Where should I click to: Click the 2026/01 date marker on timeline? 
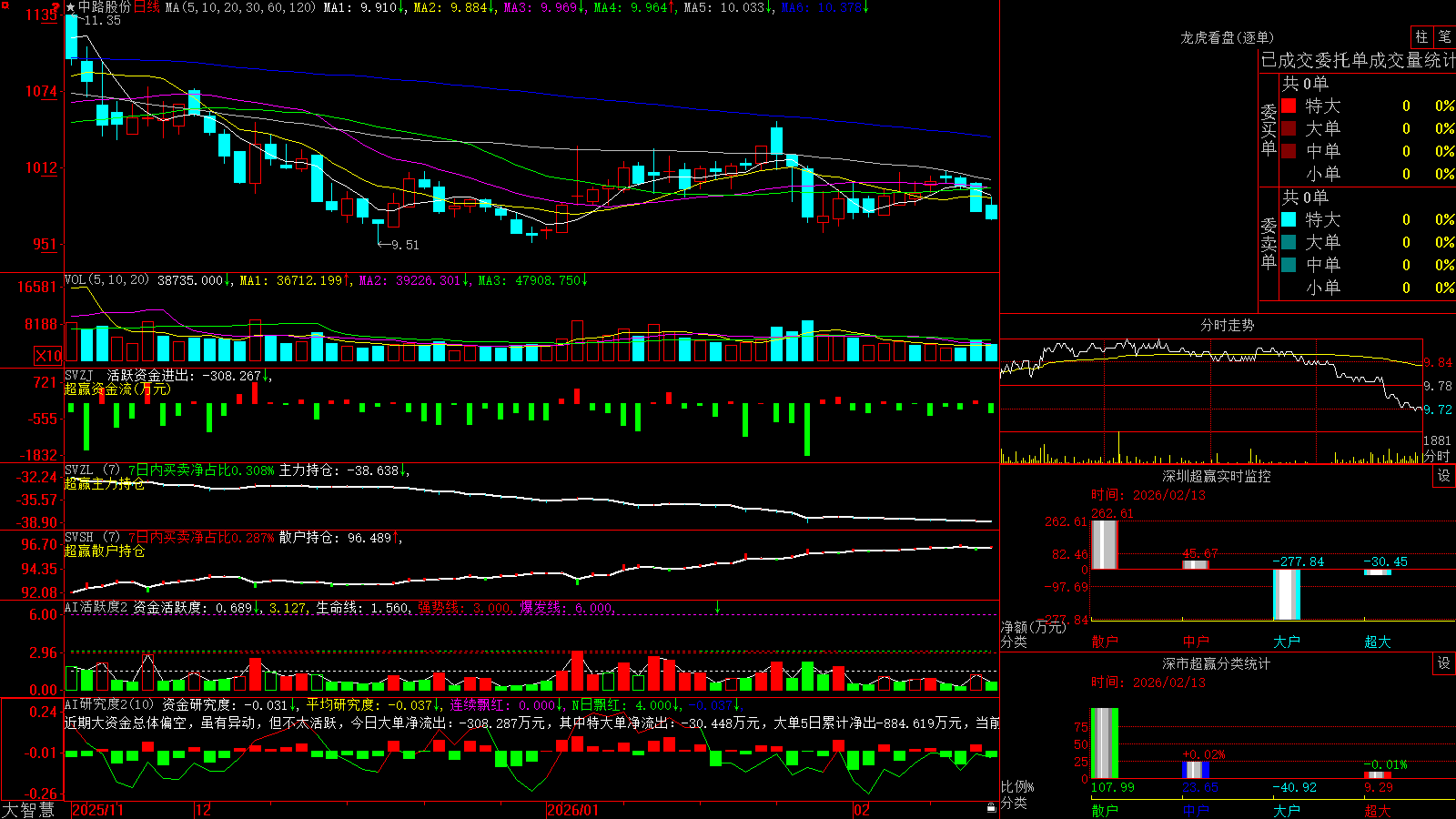point(573,810)
